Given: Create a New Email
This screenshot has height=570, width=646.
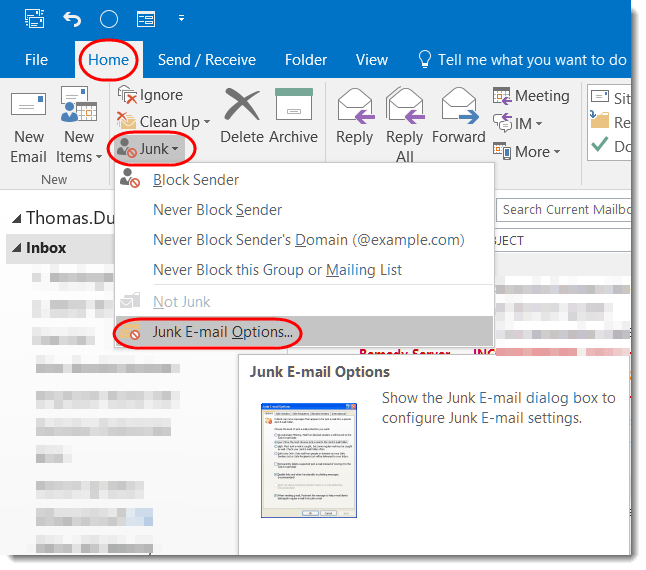Looking at the screenshot, I should click(x=28, y=128).
